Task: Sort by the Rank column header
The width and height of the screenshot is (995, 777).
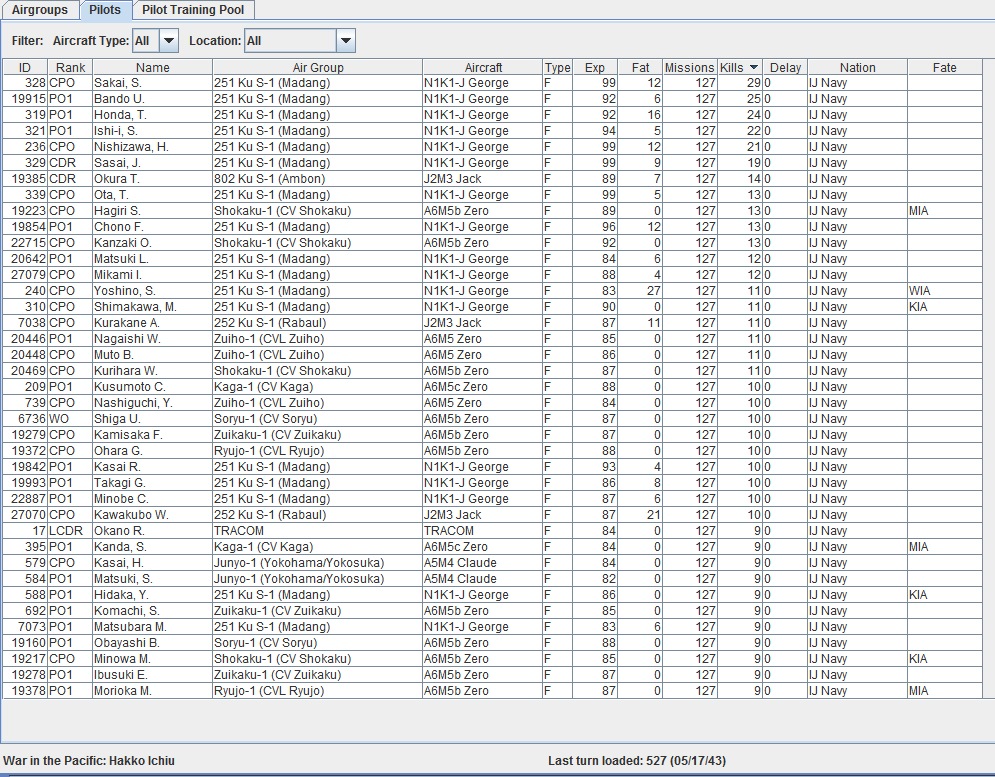Action: (x=70, y=67)
